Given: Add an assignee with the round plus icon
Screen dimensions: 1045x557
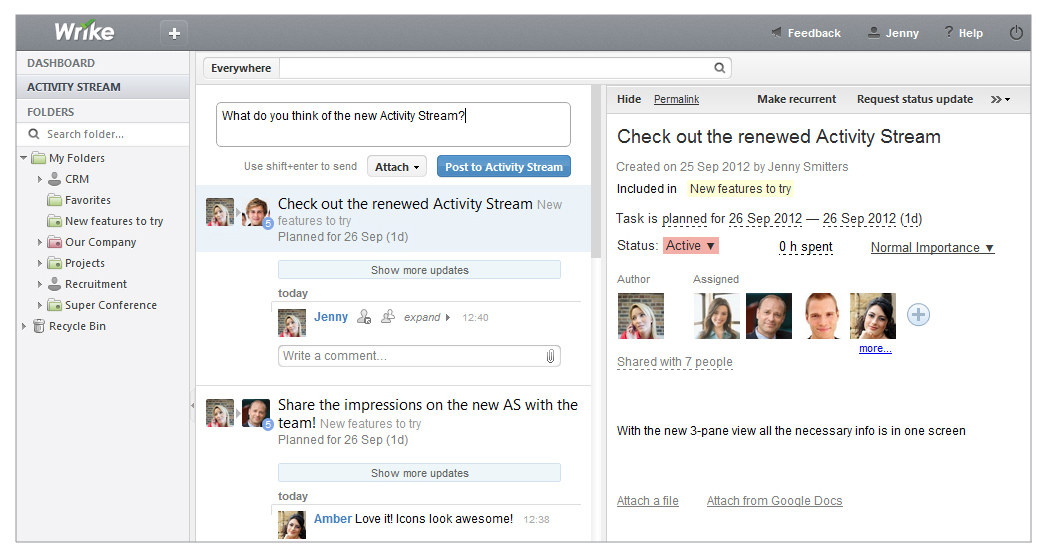Looking at the screenshot, I should pos(918,315).
